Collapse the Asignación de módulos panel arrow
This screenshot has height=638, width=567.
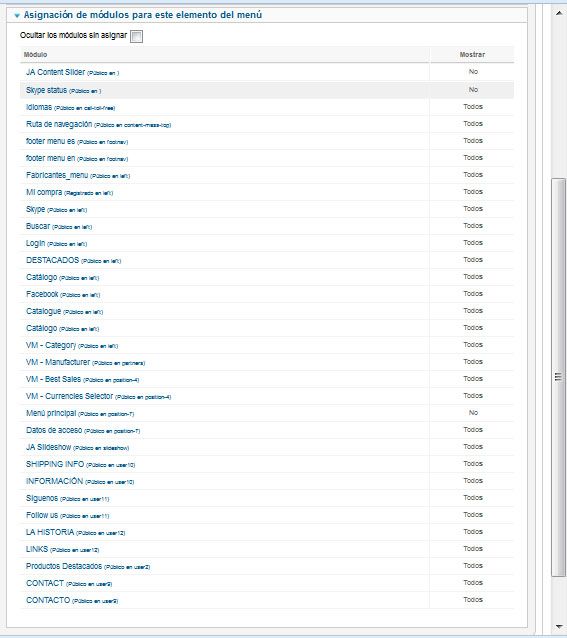coord(17,15)
